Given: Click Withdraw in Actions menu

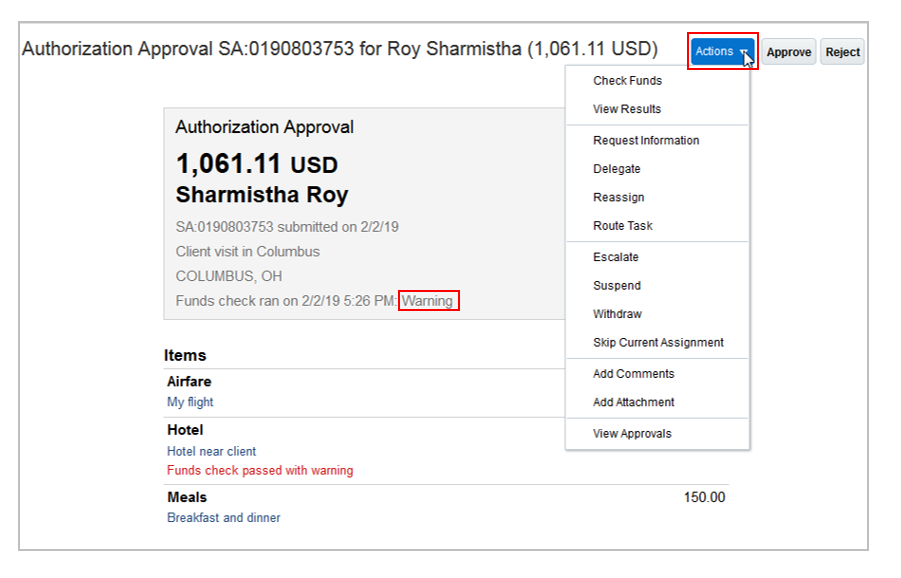Looking at the screenshot, I should point(617,314).
